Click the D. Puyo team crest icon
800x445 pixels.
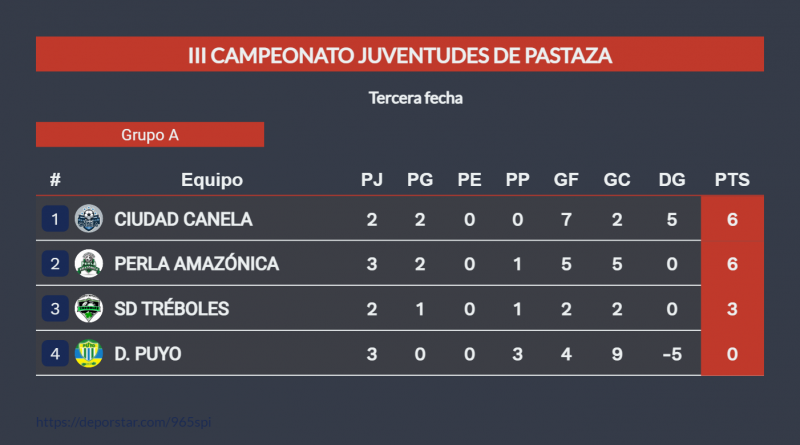[89, 354]
